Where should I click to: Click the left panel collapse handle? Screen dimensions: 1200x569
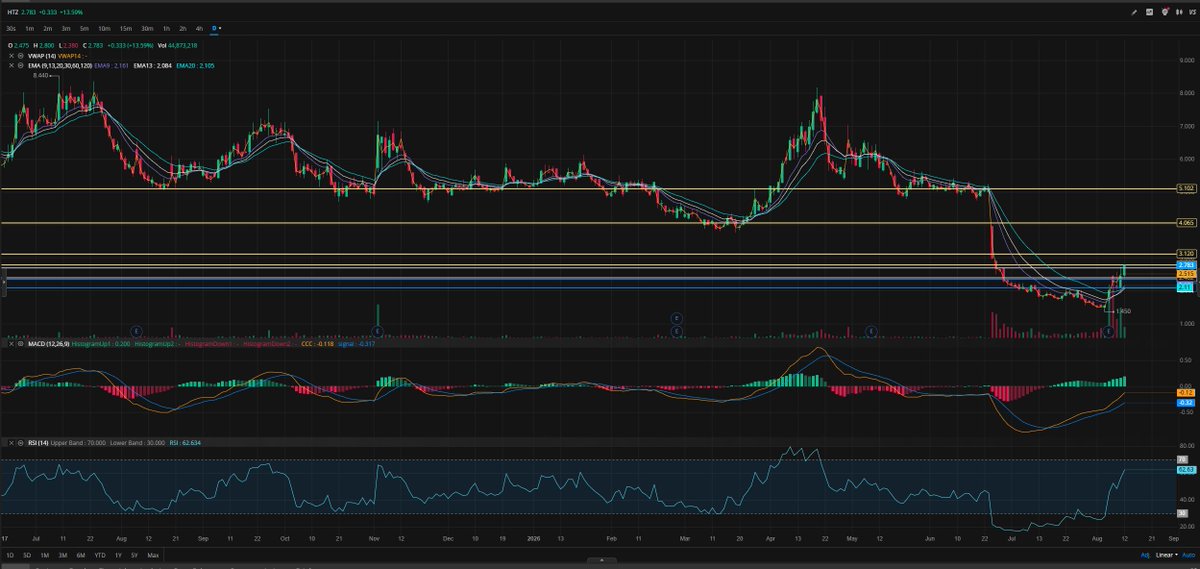[x=2, y=284]
